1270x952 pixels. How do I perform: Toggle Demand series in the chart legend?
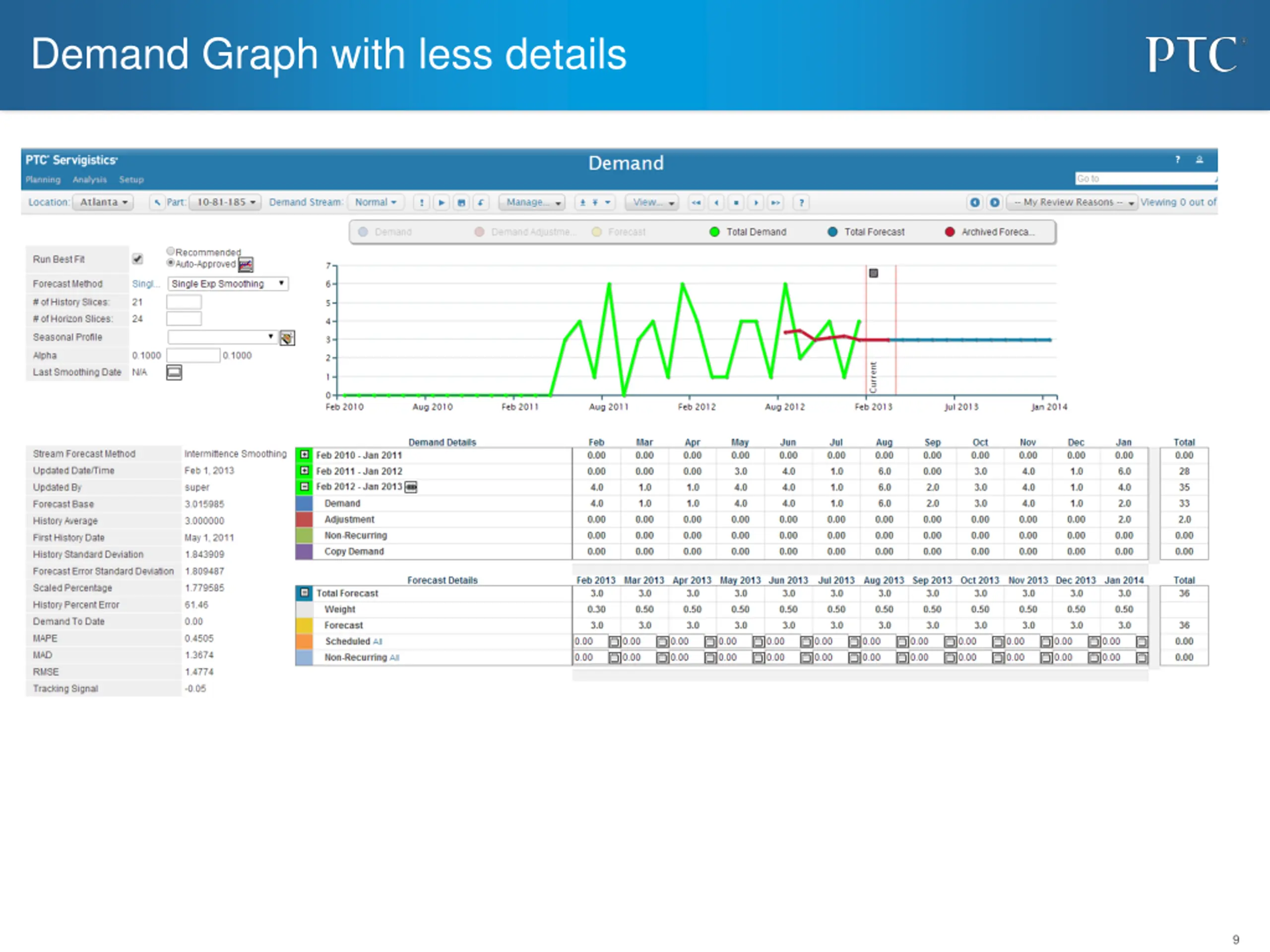pyautogui.click(x=385, y=232)
